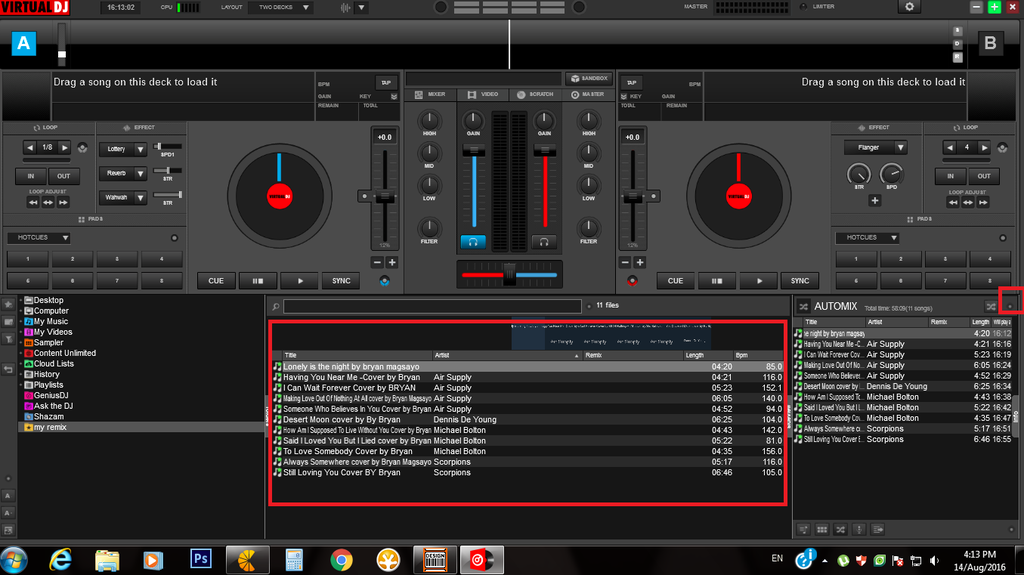
Task: Click the crossfader slider handle
Action: (508, 273)
